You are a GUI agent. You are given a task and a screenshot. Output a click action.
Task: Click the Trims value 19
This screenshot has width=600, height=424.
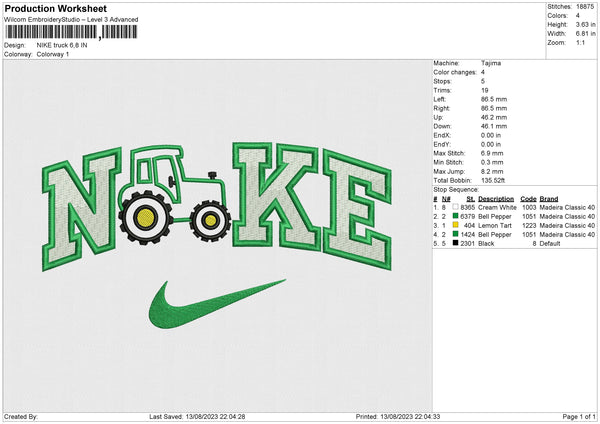click(x=484, y=90)
